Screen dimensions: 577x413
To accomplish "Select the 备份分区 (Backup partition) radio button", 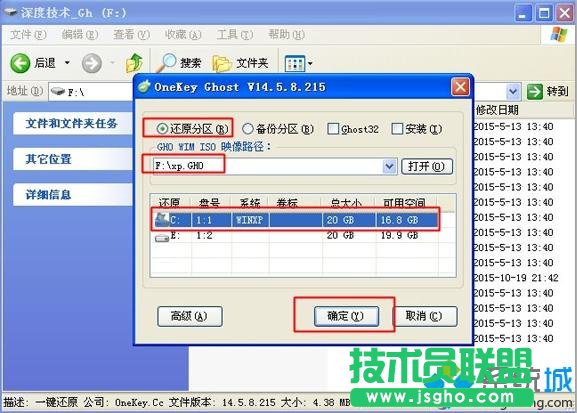I will click(x=248, y=129).
